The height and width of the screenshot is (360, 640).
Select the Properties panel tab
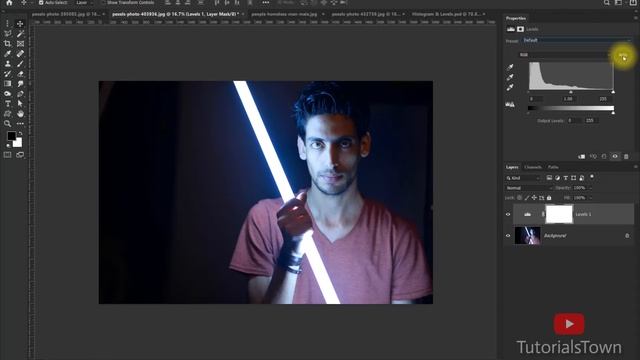516,18
